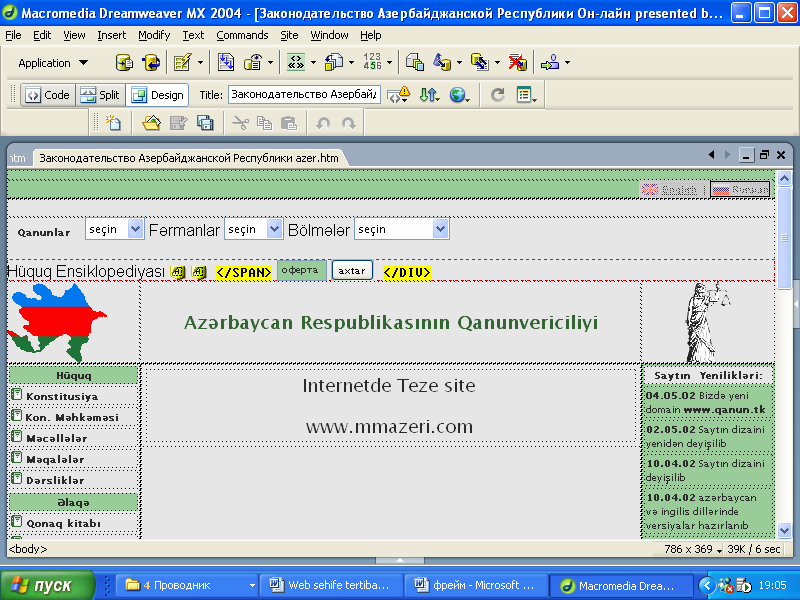Click the Repeated Region icon
The image size is (800, 600).
[226, 63]
